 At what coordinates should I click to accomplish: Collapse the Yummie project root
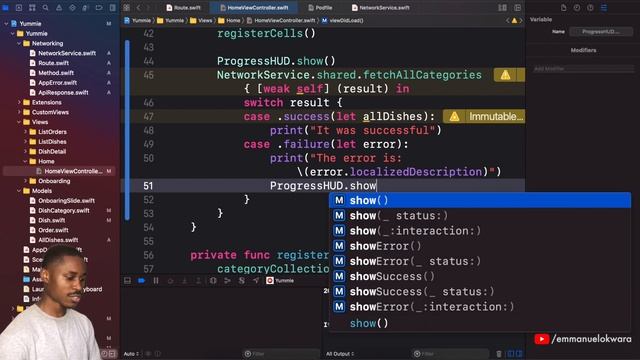(6, 24)
